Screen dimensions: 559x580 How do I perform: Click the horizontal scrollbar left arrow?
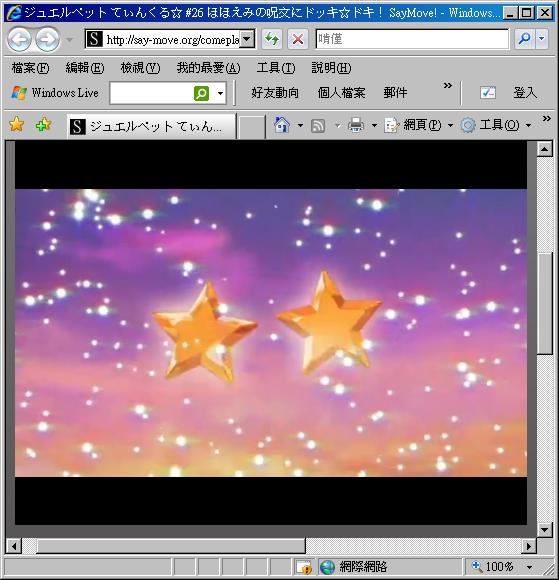[x=14, y=546]
